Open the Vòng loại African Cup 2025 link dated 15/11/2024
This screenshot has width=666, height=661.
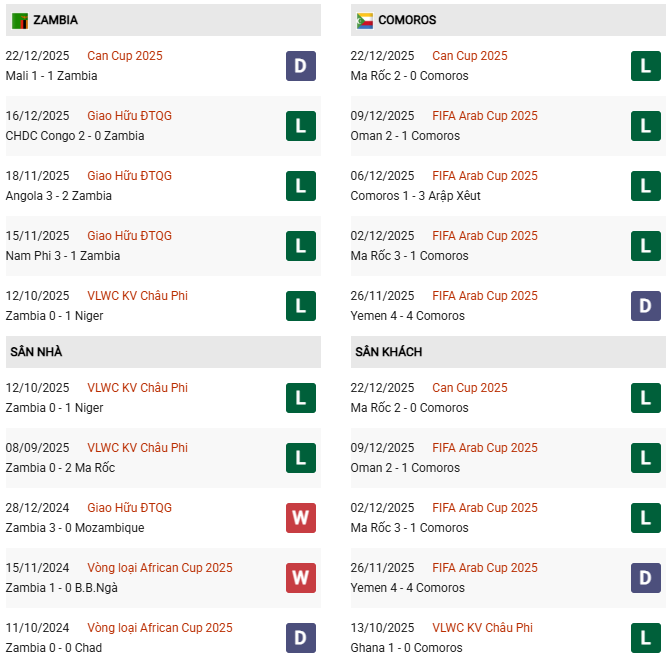(160, 568)
